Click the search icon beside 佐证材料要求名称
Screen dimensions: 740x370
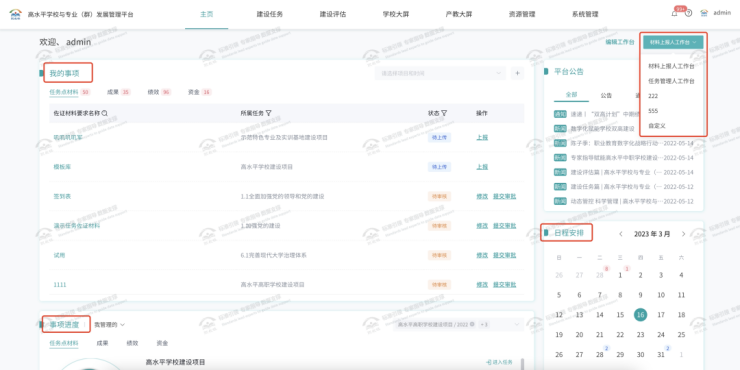coord(105,113)
